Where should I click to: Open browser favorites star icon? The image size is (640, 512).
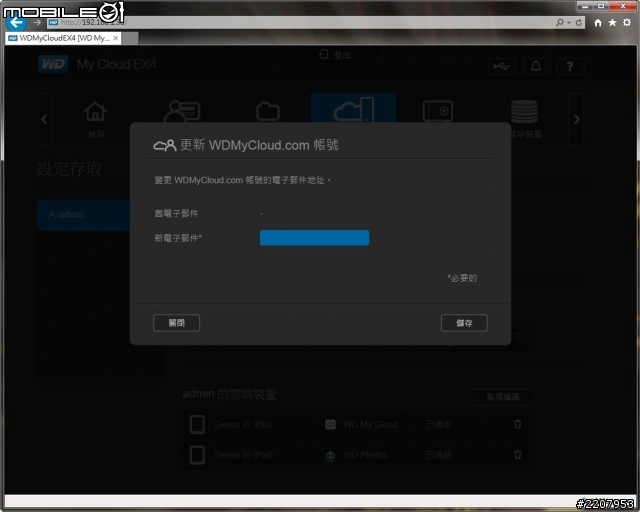click(612, 23)
